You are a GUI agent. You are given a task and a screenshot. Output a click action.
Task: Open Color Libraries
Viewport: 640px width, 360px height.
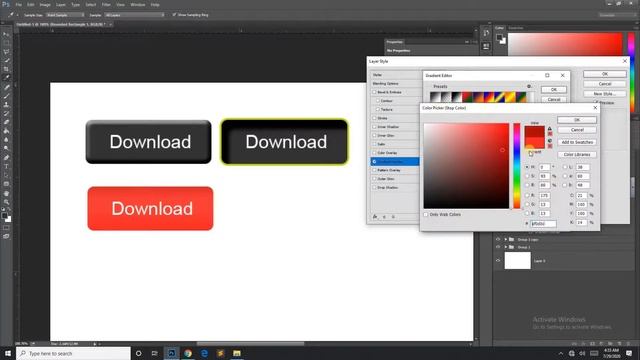point(577,155)
